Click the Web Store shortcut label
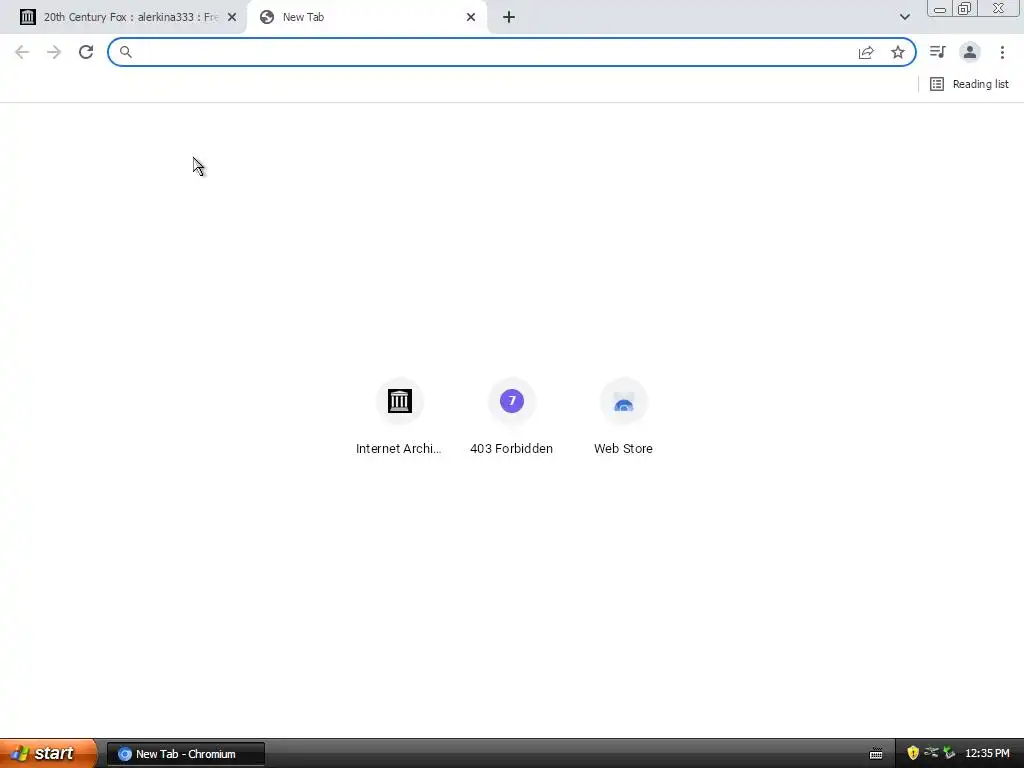Viewport: 1024px width, 768px height. point(623,449)
